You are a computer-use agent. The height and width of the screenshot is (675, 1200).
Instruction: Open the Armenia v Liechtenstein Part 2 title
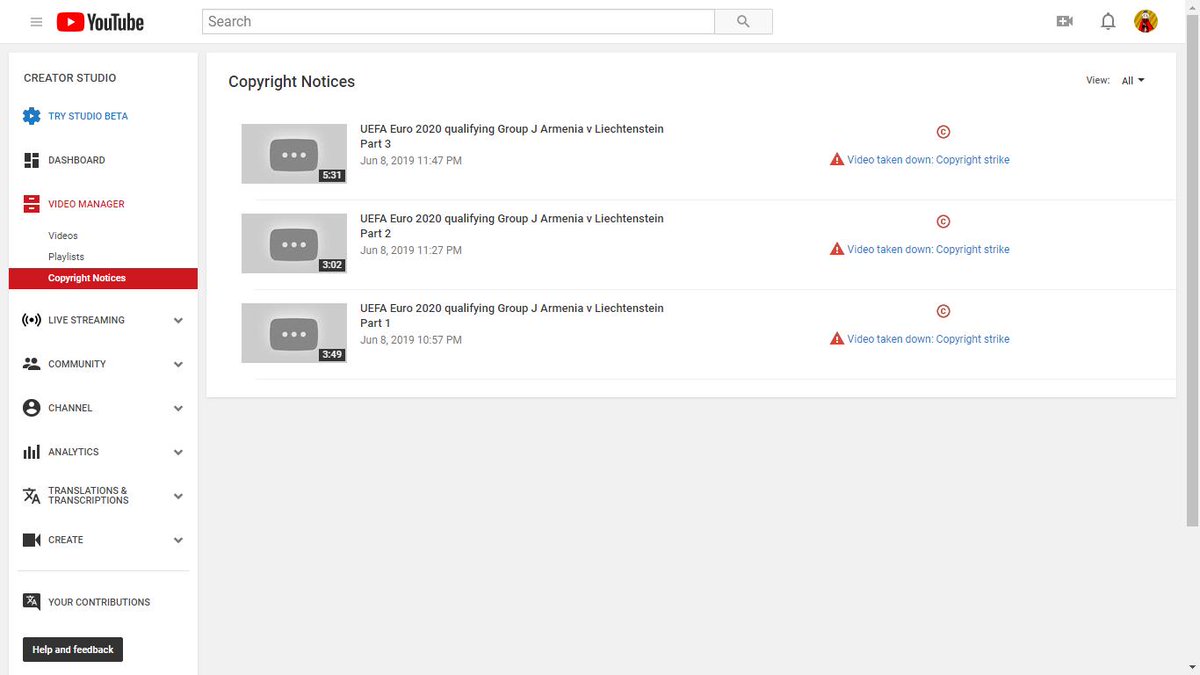click(x=512, y=226)
